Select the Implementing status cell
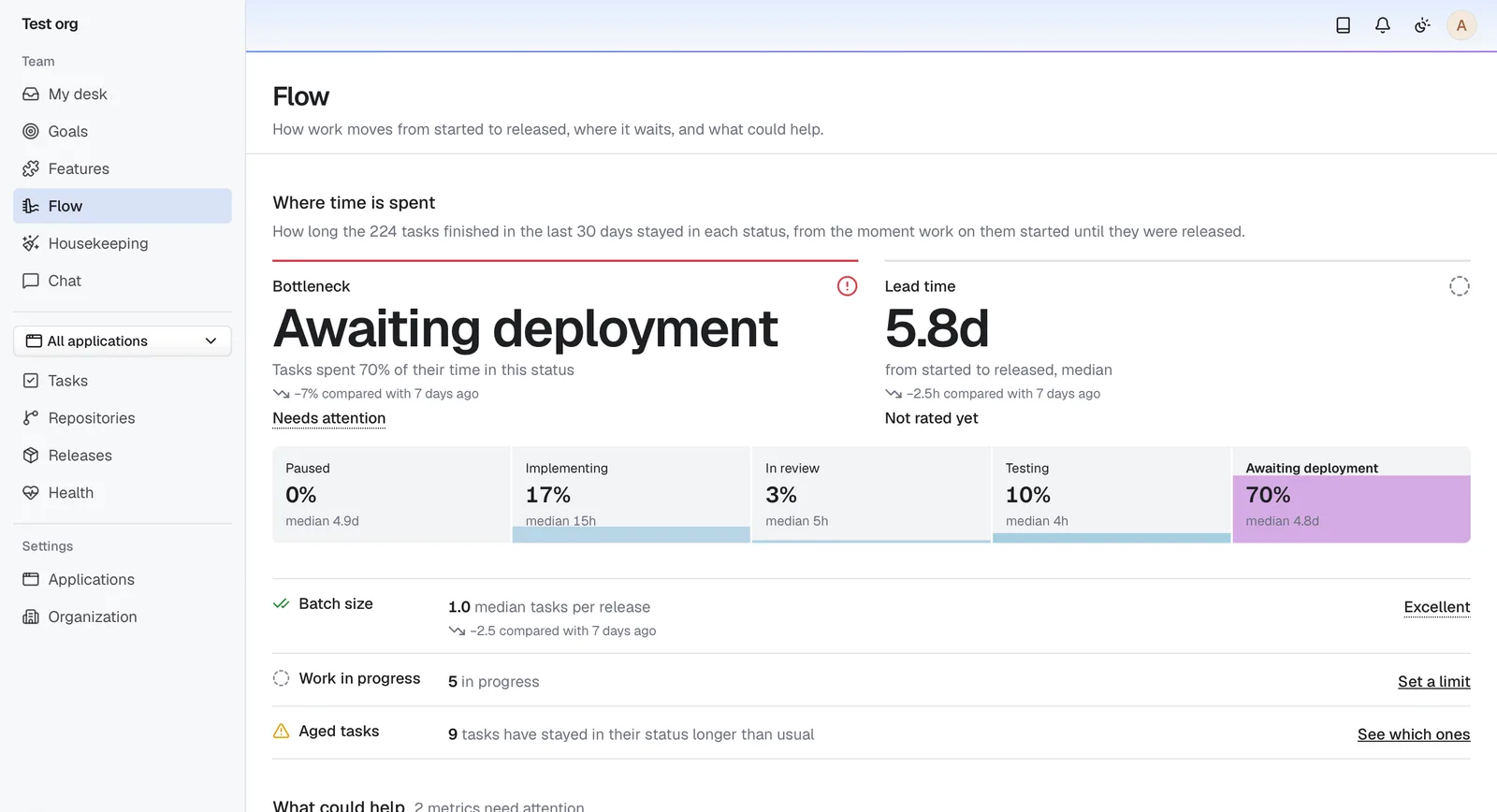This screenshot has width=1497, height=812. [x=632, y=495]
